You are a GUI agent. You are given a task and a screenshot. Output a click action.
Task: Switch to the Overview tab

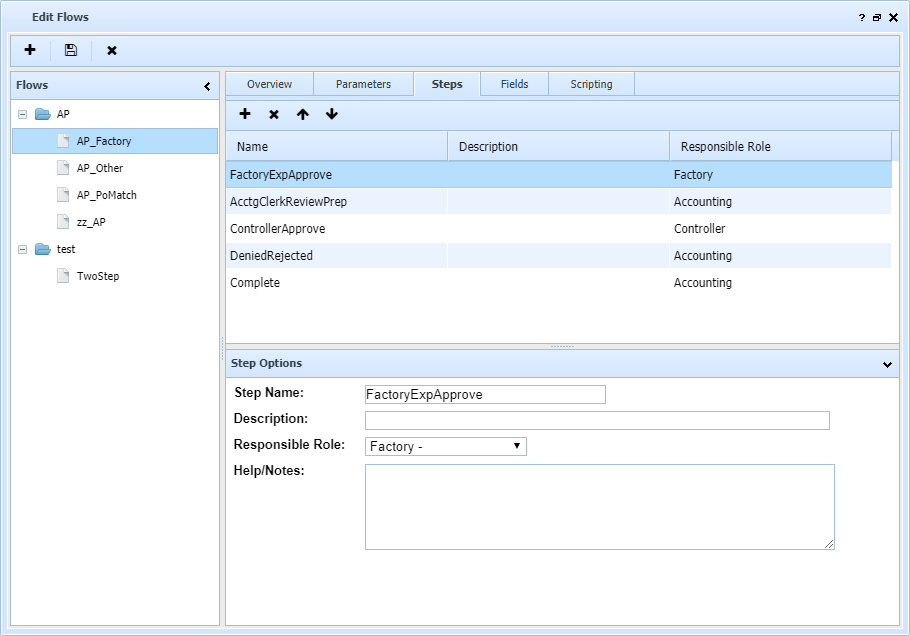269,84
